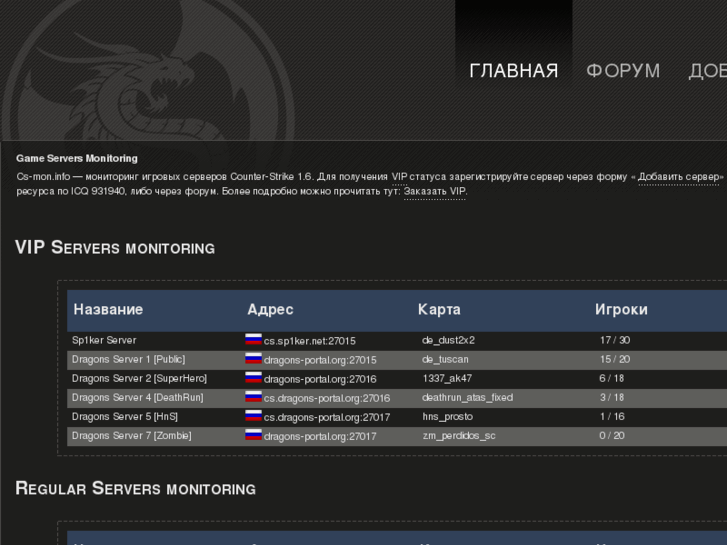Viewport: 727px width, 545px height.
Task: Click player count 3 / 18
Action: pyautogui.click(x=612, y=398)
